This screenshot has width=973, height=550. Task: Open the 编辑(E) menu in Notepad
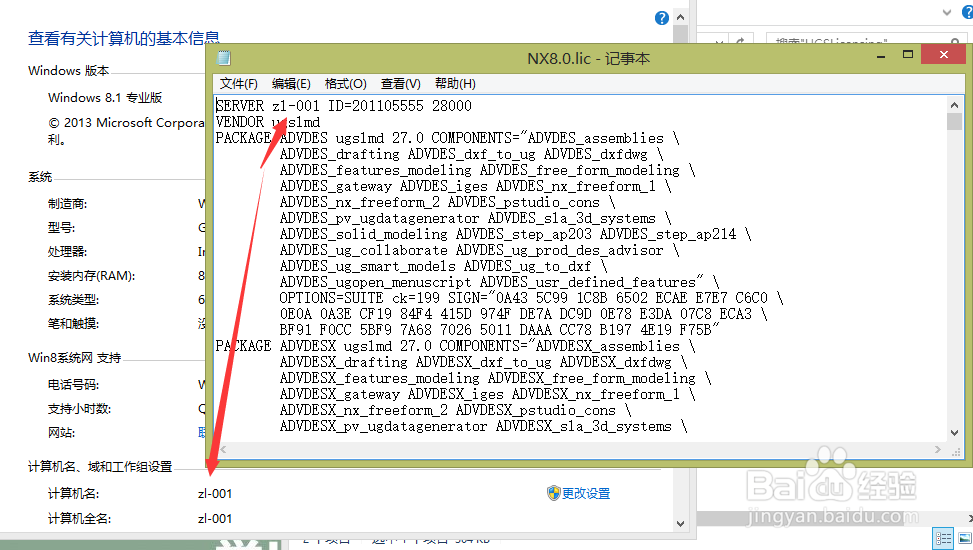coord(291,84)
